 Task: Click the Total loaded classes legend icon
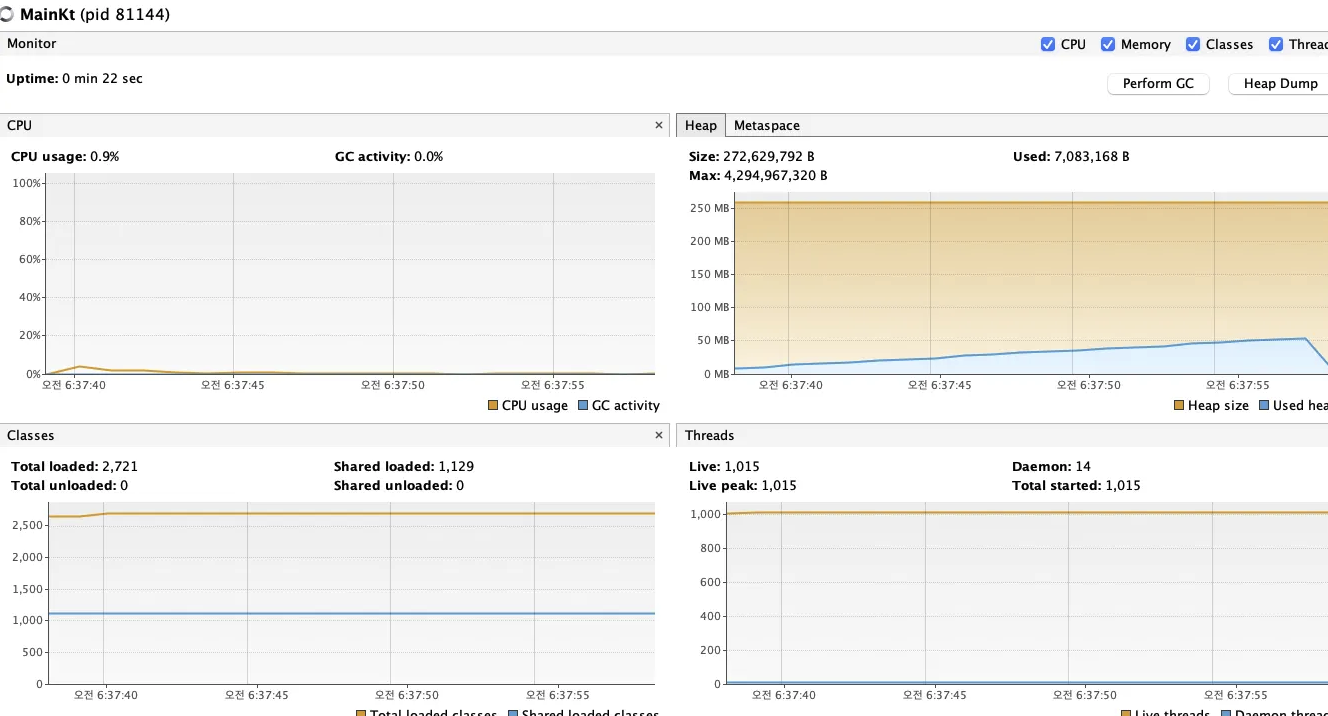[x=361, y=713]
